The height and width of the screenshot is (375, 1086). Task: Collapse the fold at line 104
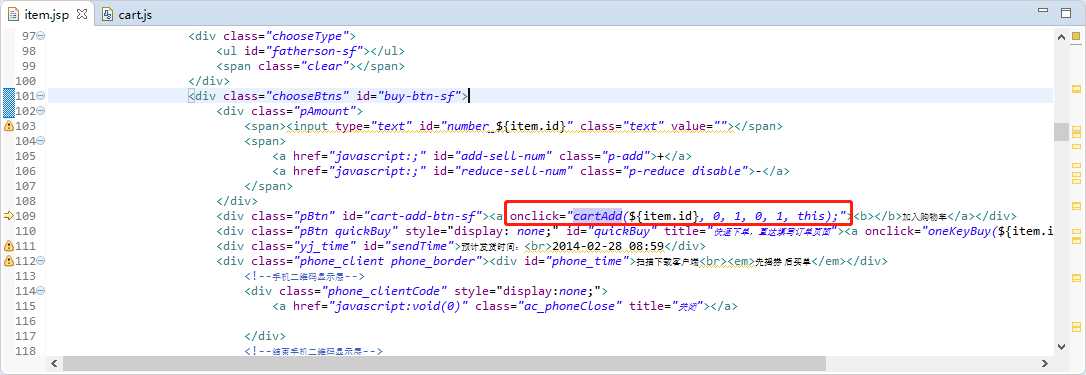click(41, 141)
